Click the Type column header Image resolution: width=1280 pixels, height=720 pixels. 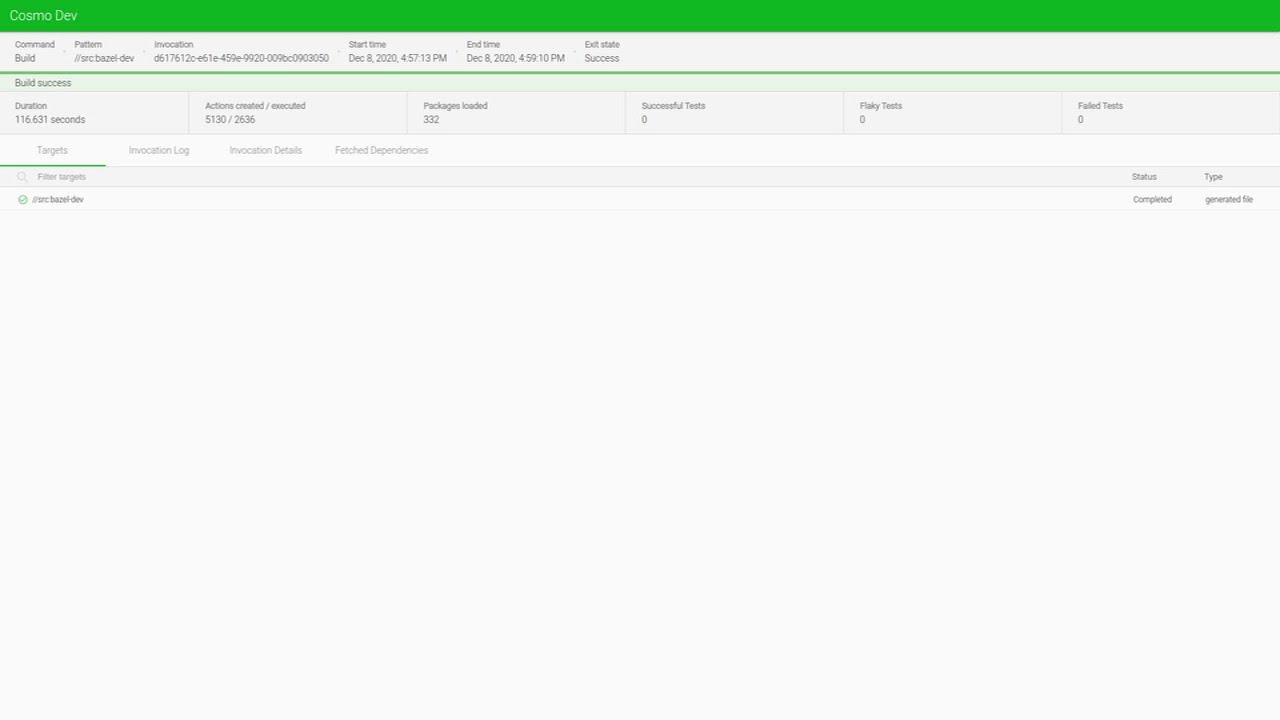pyautogui.click(x=1213, y=177)
